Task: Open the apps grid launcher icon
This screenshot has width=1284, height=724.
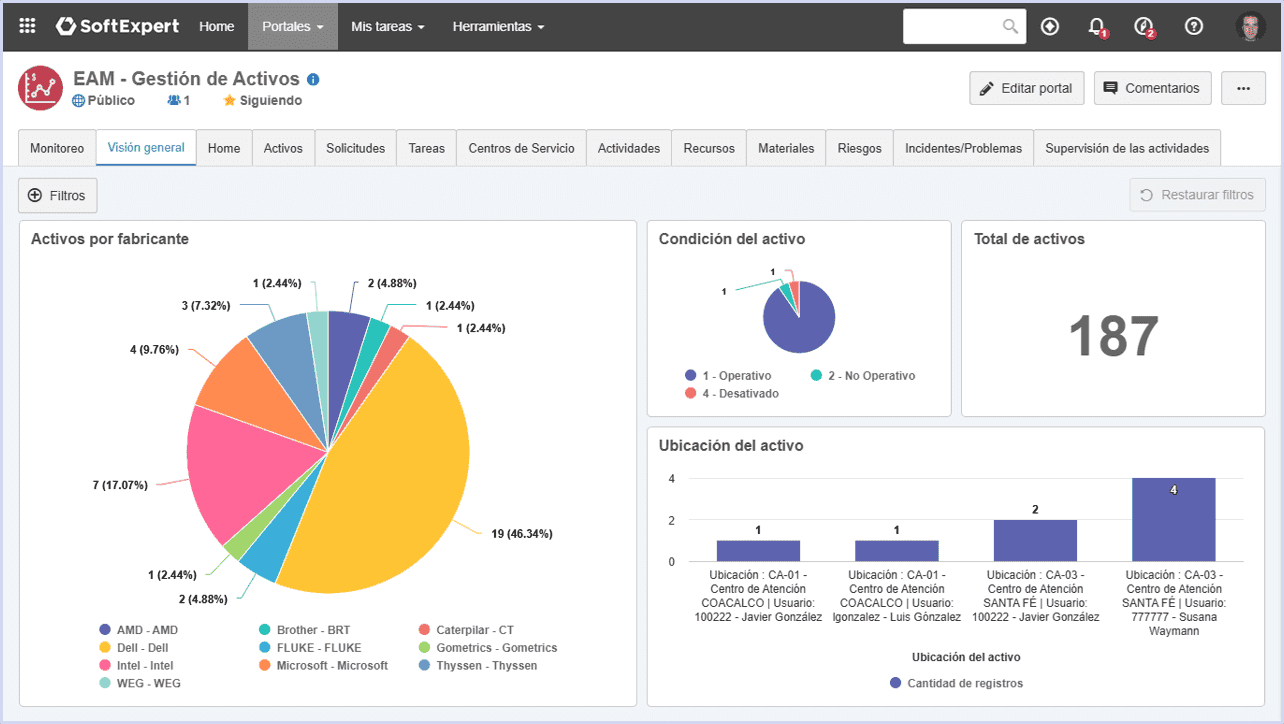Action: point(27,27)
